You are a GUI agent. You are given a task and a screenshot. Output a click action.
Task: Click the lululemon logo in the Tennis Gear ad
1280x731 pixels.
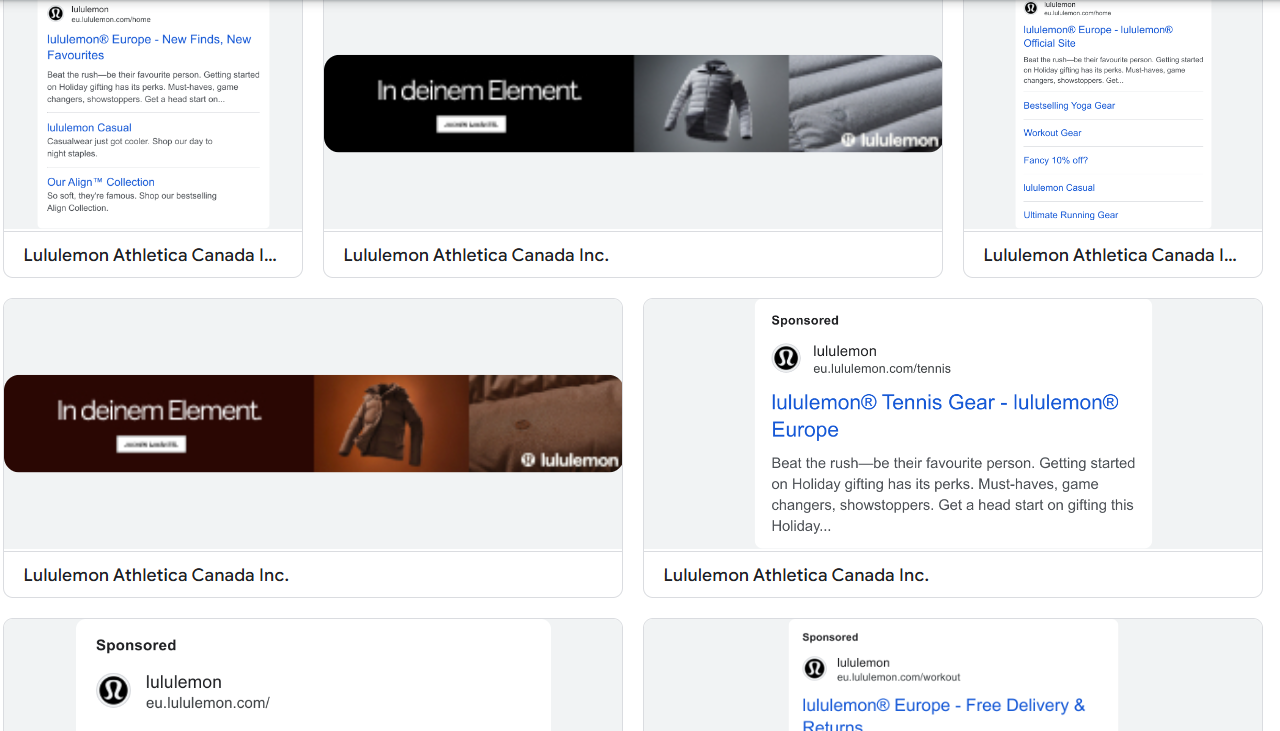(786, 358)
